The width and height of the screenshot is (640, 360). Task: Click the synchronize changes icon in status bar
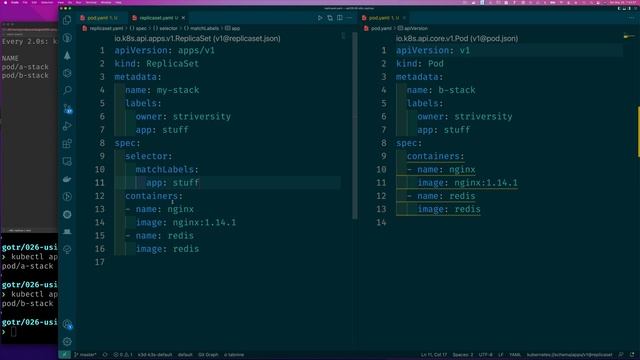click(x=105, y=355)
